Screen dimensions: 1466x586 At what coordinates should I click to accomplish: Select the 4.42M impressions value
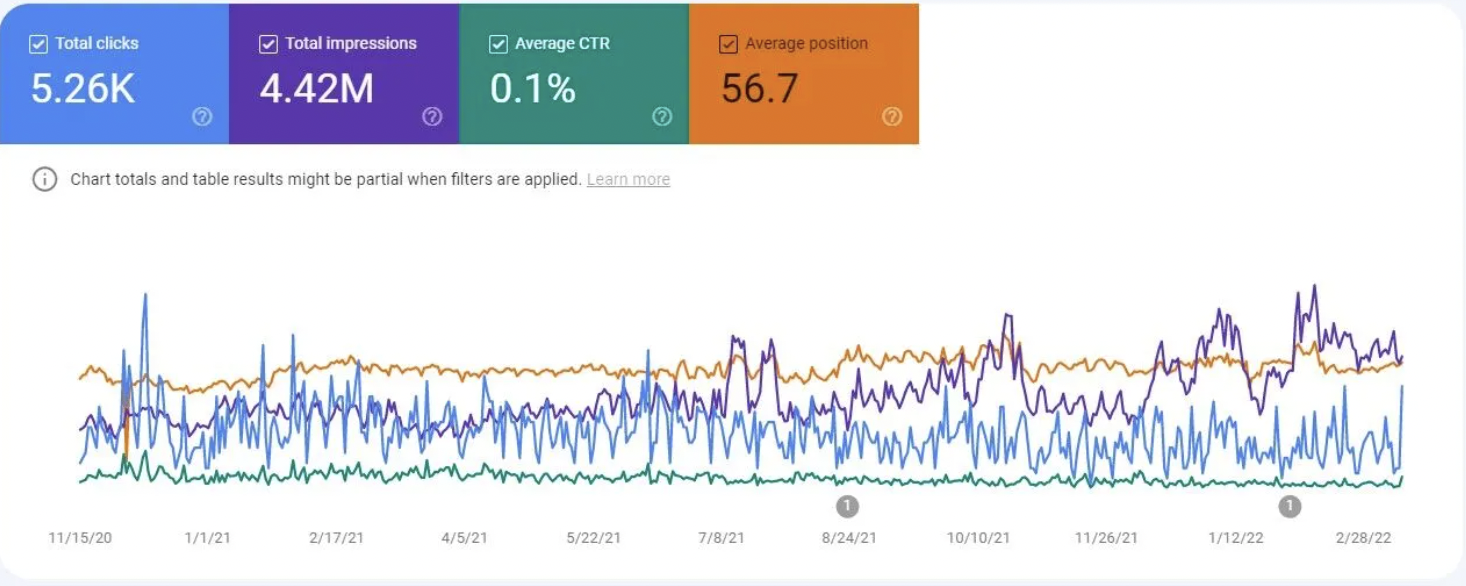click(x=316, y=89)
